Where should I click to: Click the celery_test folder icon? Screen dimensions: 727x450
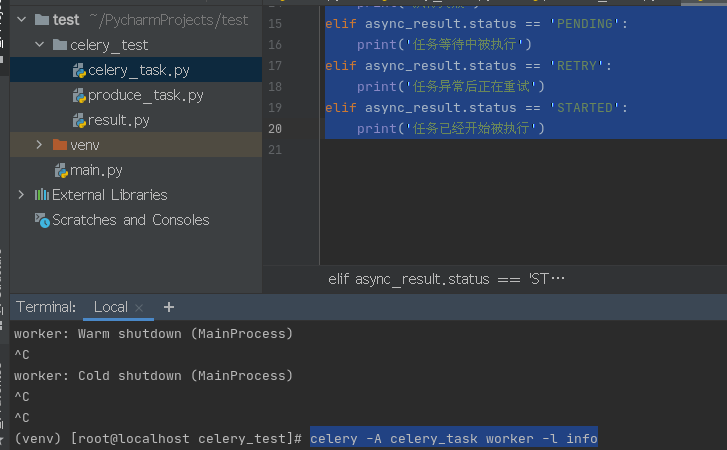click(60, 45)
